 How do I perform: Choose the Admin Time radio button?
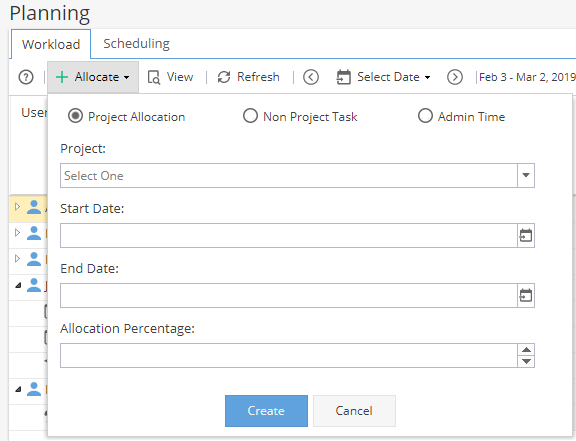425,116
